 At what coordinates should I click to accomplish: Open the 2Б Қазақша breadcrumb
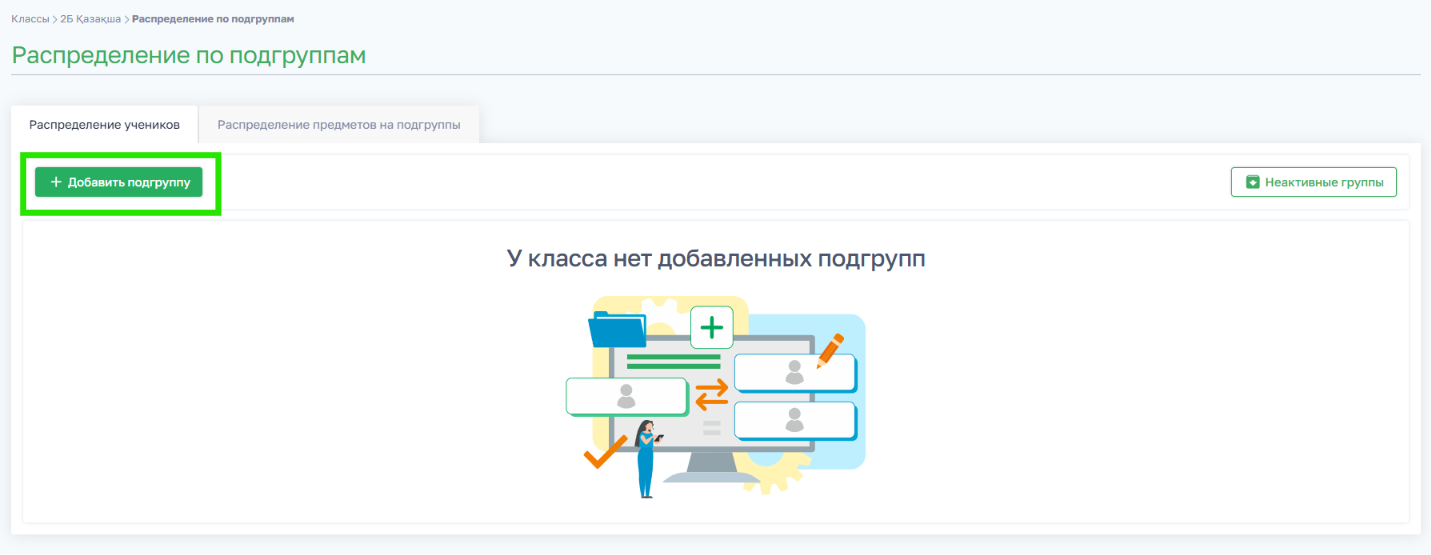90,19
